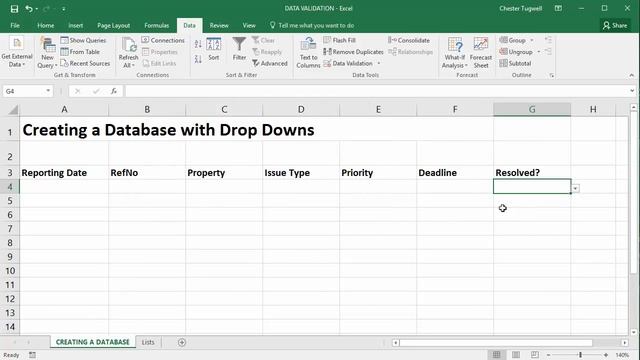
Task: Click Tell me what you want to do
Action: [312, 25]
